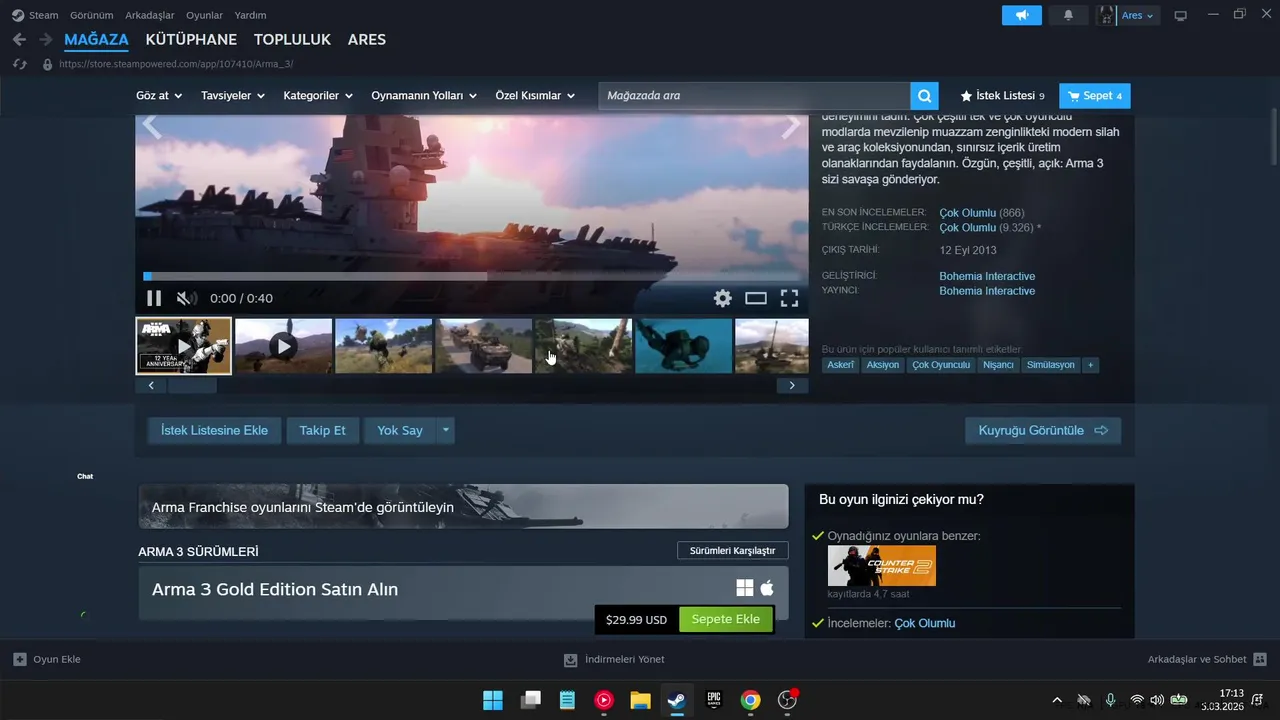This screenshot has height=720, width=1280.
Task: Open the Görünüm menu
Action: click(x=91, y=15)
